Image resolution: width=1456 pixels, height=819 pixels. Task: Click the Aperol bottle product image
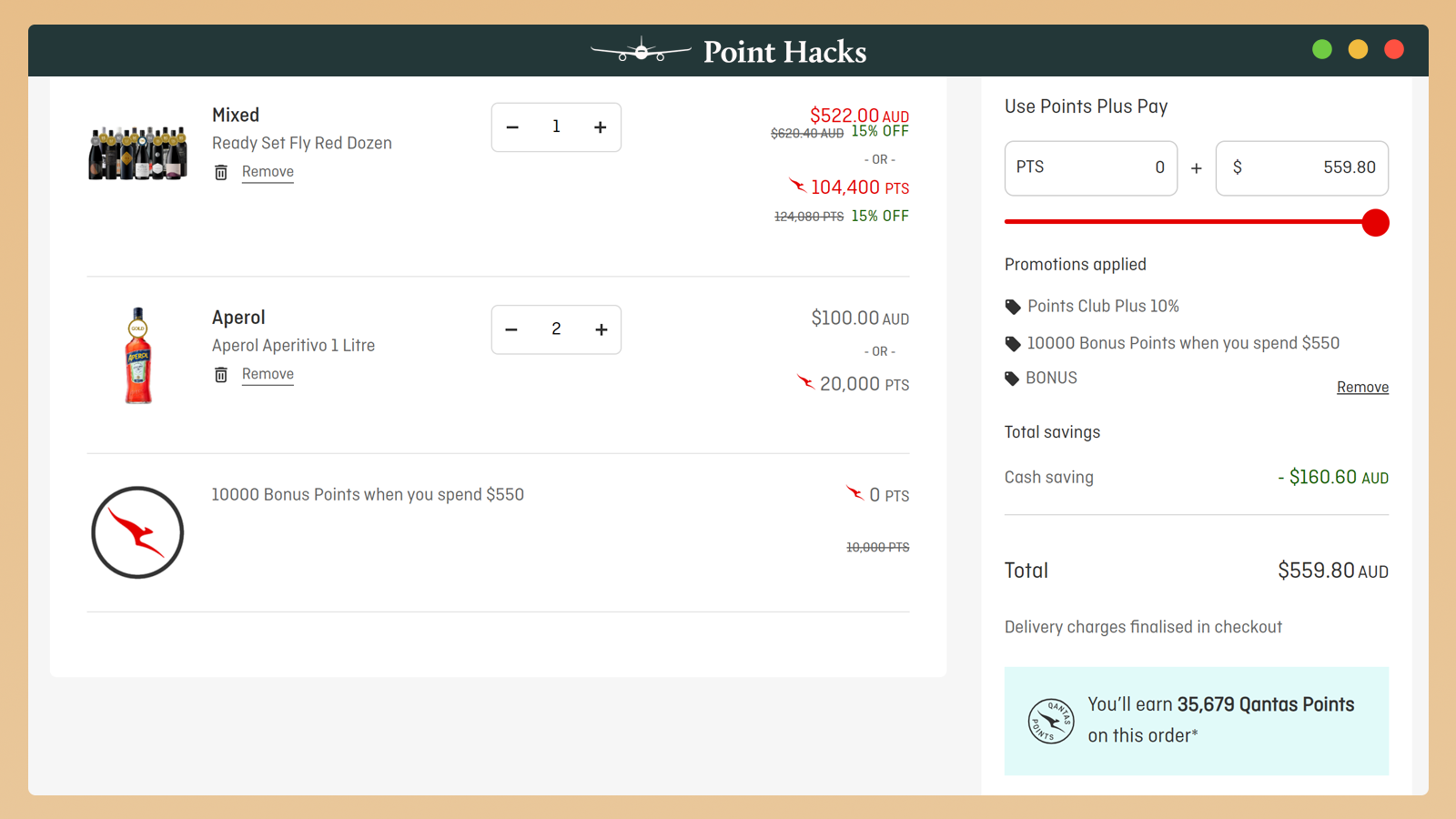[x=138, y=356]
